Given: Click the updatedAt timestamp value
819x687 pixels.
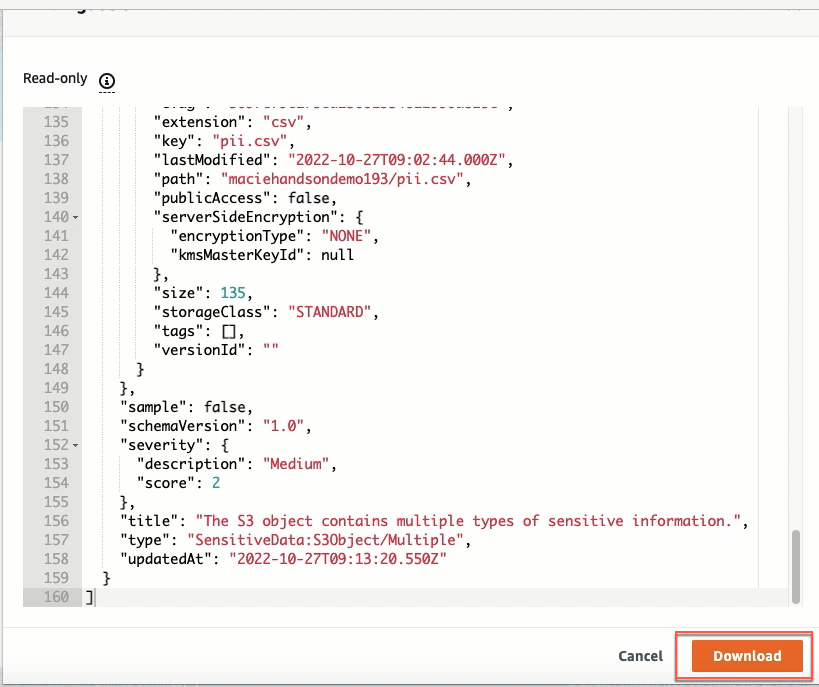Looking at the screenshot, I should tap(337, 559).
